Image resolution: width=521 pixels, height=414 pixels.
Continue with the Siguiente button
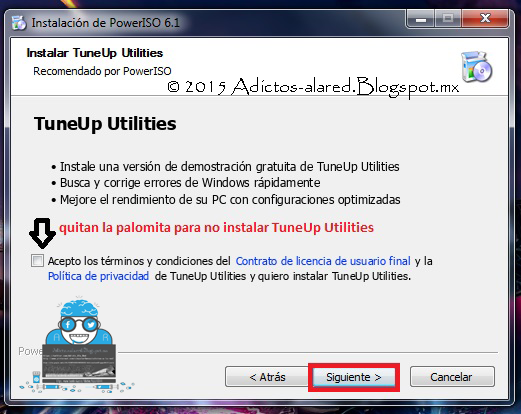point(354,377)
